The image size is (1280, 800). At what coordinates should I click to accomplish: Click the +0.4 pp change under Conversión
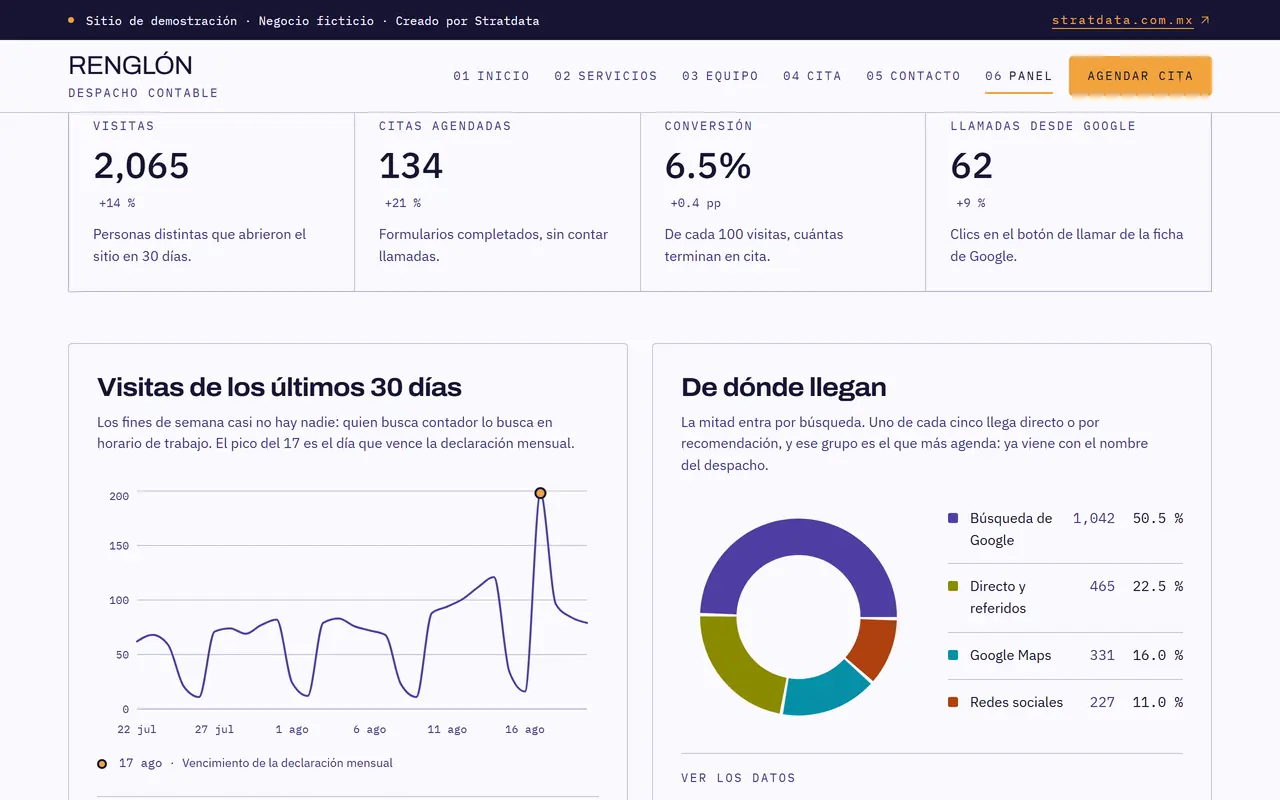[x=695, y=203]
